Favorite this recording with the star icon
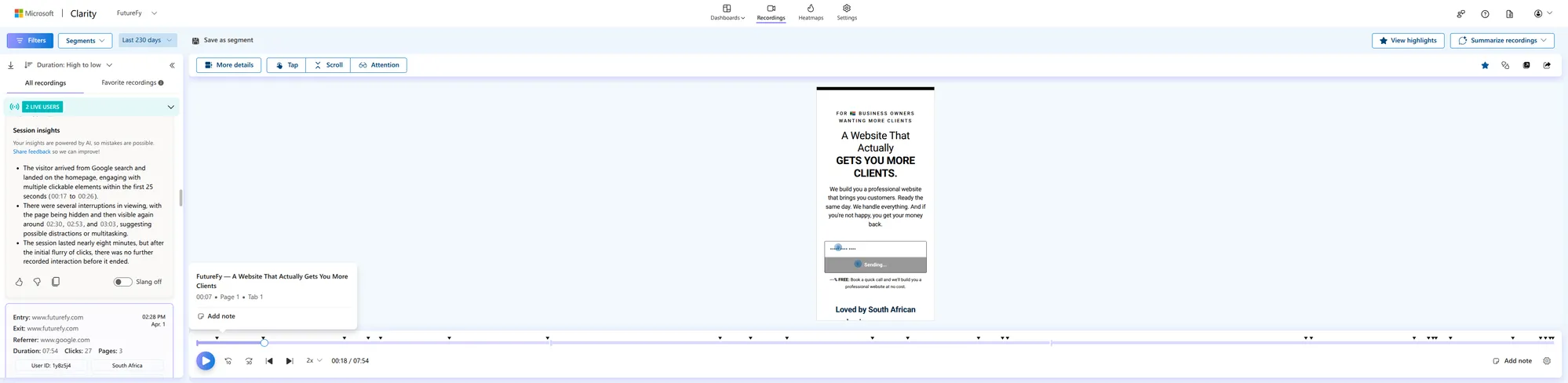 [x=1485, y=65]
